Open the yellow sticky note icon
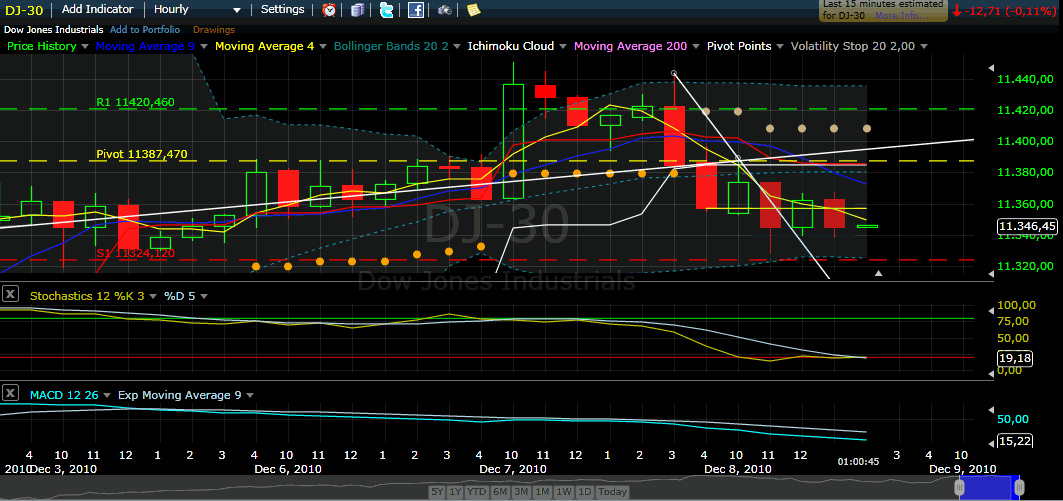Screen dimensions: 1063x501 click(473, 9)
